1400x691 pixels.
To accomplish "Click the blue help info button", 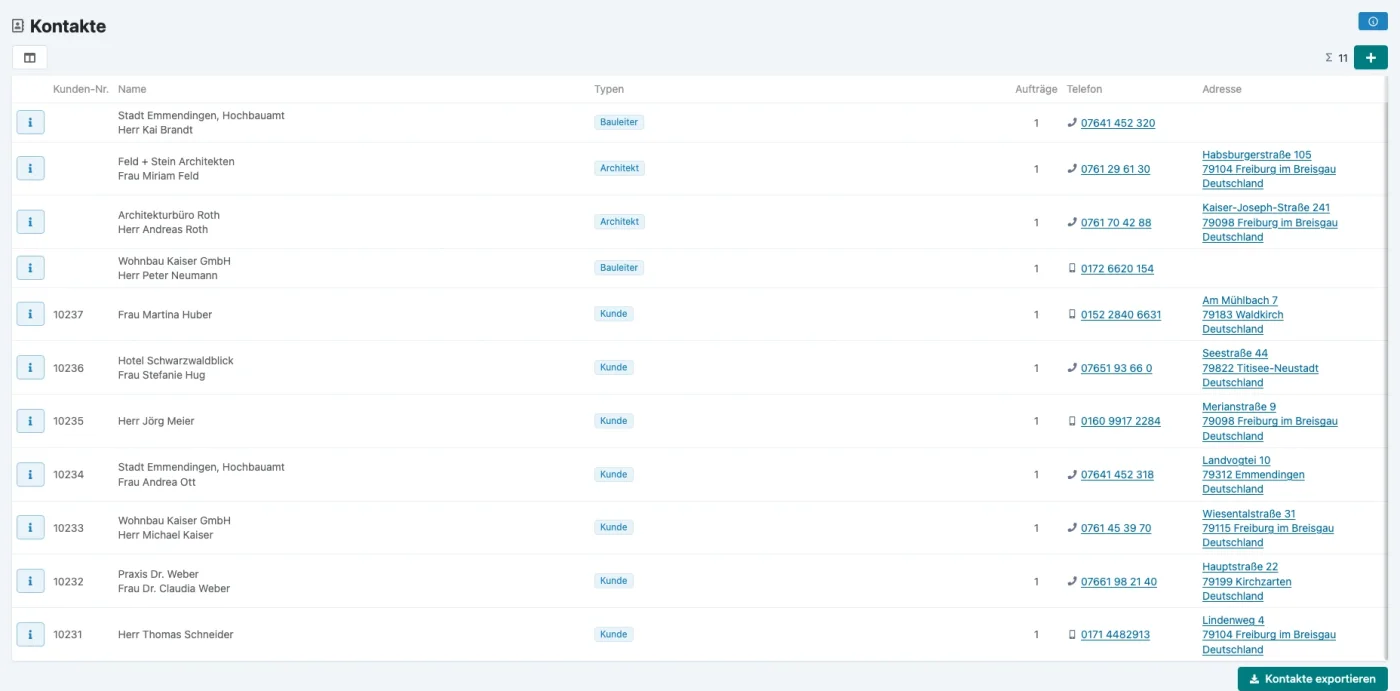I will tap(1372, 21).
